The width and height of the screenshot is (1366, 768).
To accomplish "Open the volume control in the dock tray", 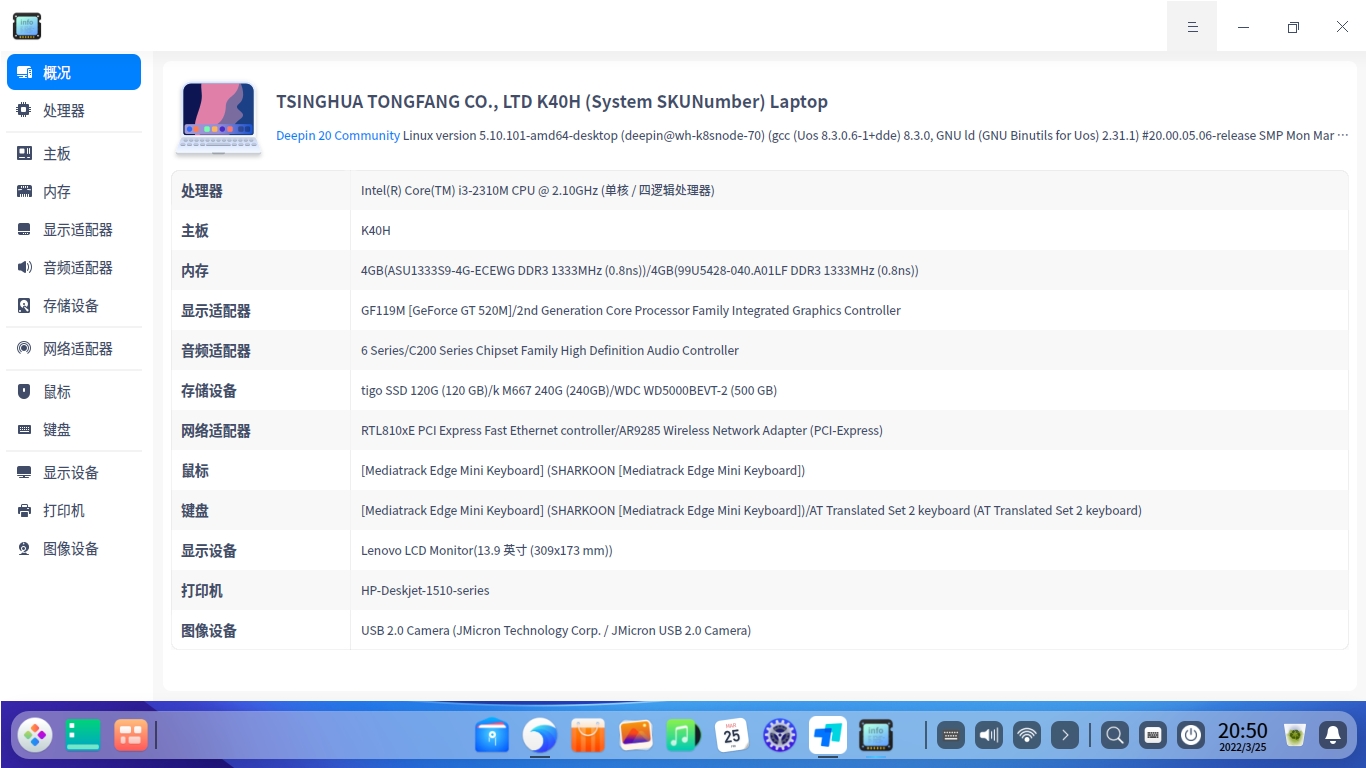I will pyautogui.click(x=989, y=735).
